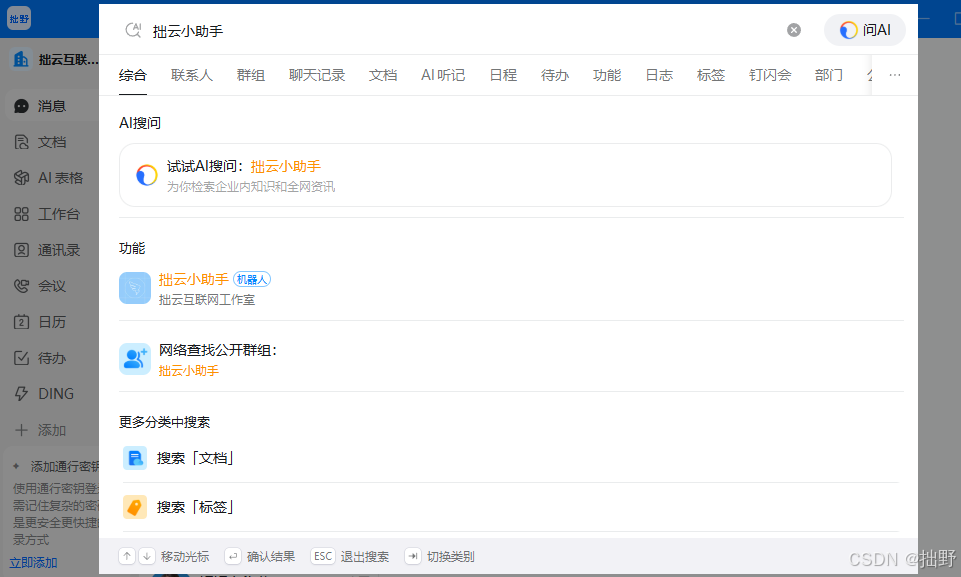Click the blue document icon
Viewport: 961px width, 577px height.
[x=135, y=458]
